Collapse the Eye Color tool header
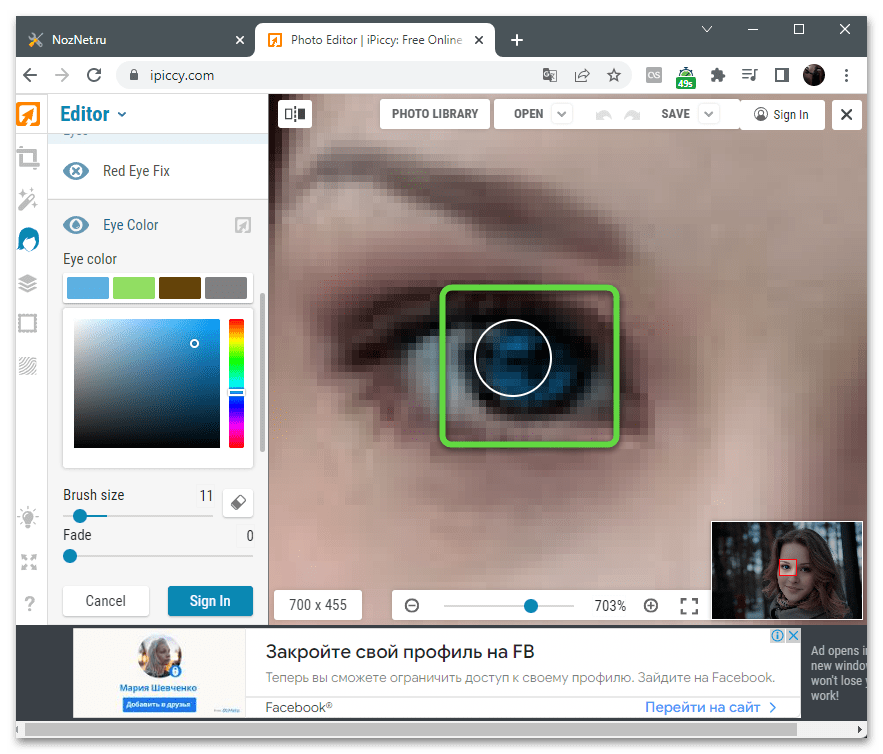Screen dimensions: 883x754 point(158,225)
